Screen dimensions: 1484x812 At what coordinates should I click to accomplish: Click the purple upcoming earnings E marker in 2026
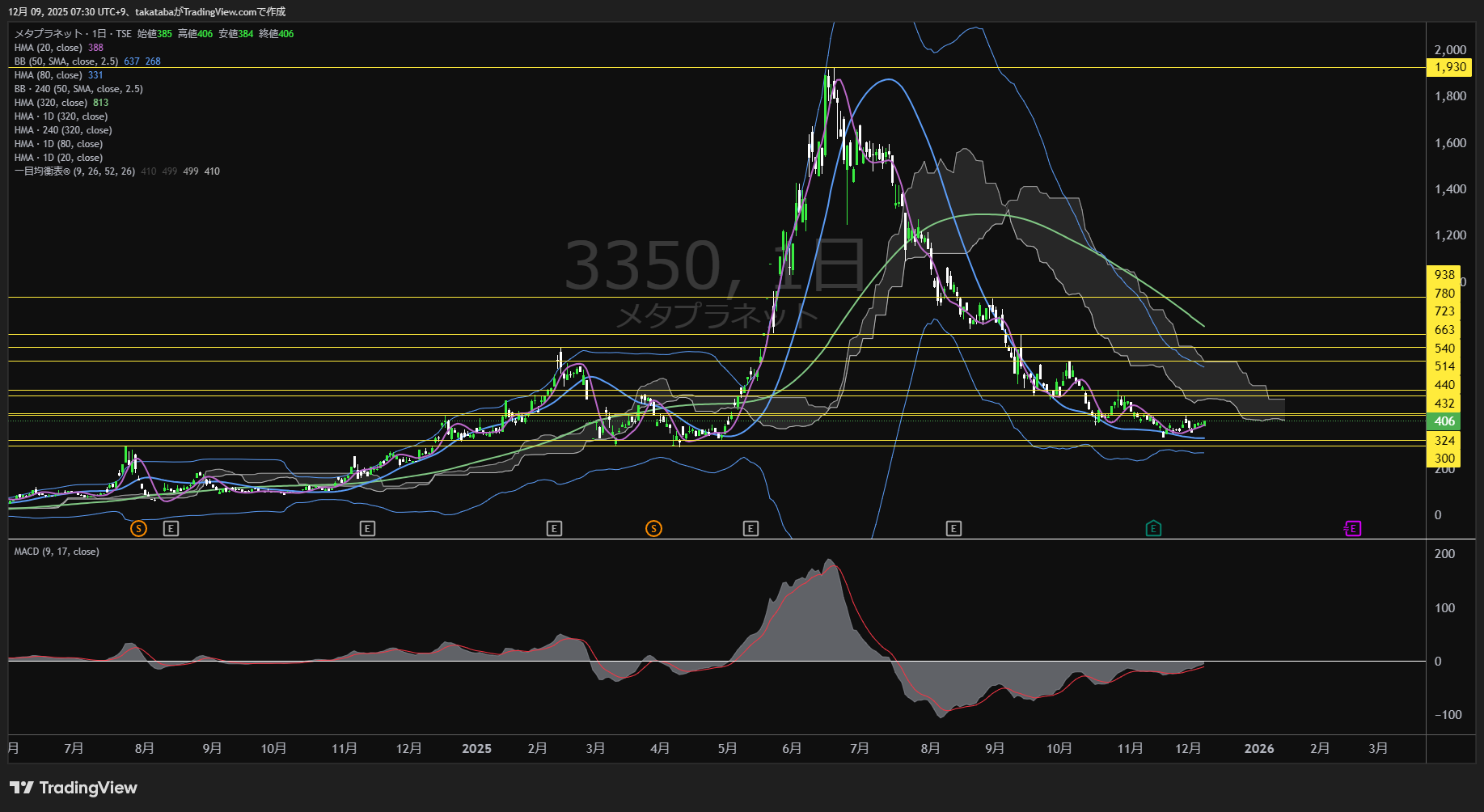click(x=1352, y=529)
